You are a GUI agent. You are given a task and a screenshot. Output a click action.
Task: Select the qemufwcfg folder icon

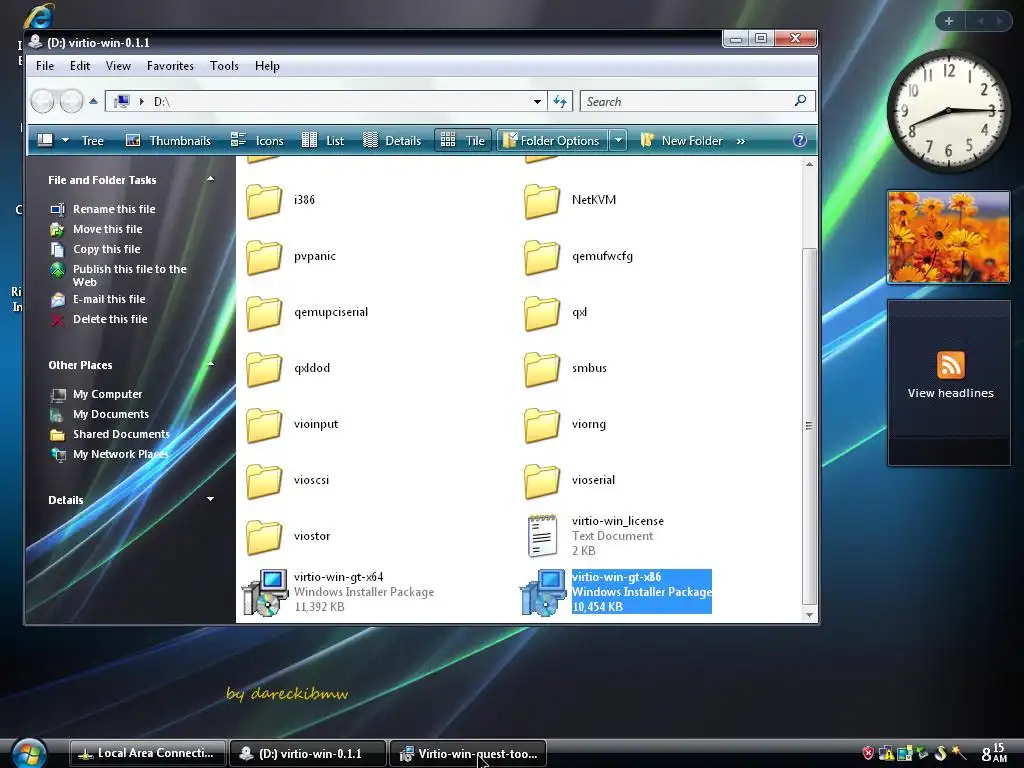tap(542, 257)
